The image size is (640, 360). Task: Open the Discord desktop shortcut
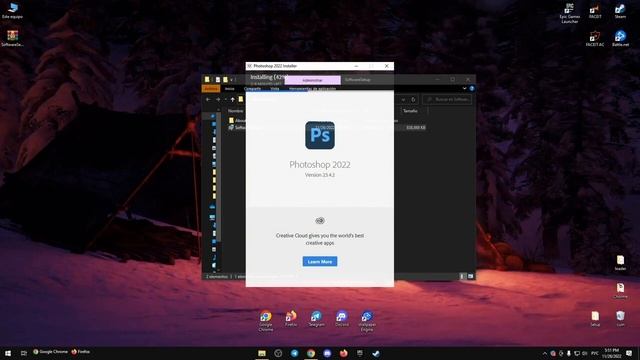click(342, 319)
